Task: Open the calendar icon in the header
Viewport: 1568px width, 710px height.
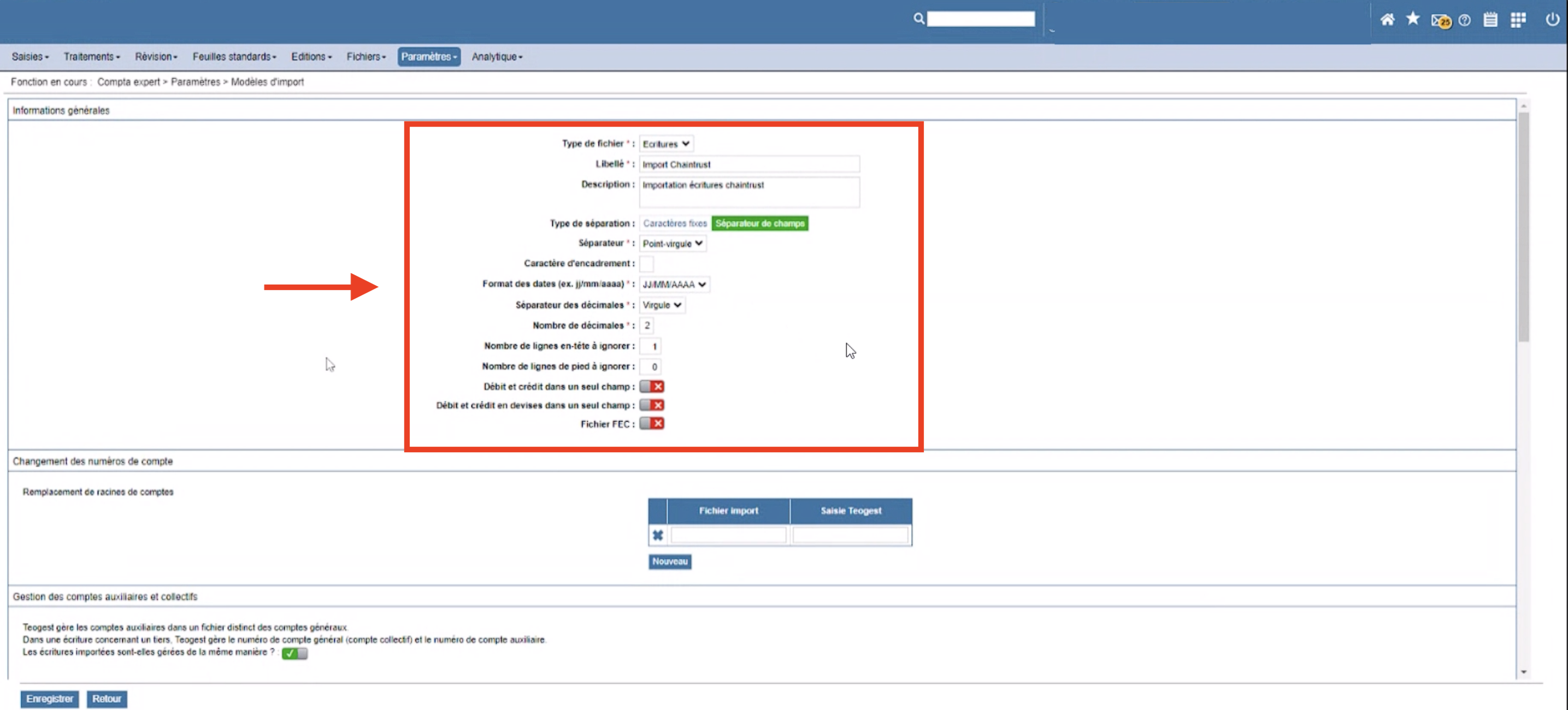Action: click(x=1490, y=20)
